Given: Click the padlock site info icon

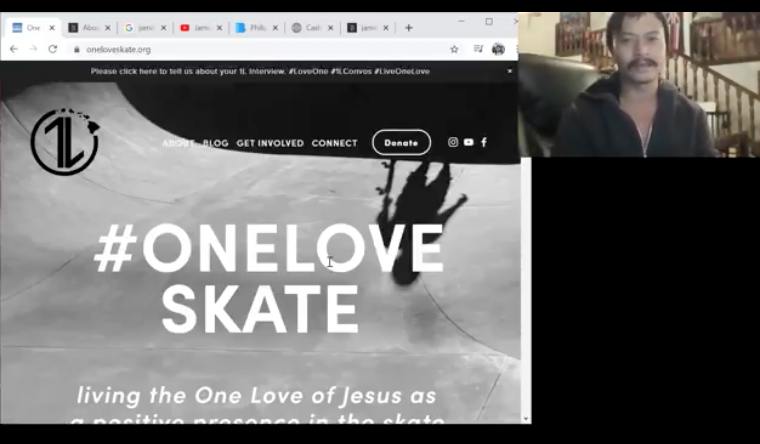Looking at the screenshot, I should coord(77,49).
